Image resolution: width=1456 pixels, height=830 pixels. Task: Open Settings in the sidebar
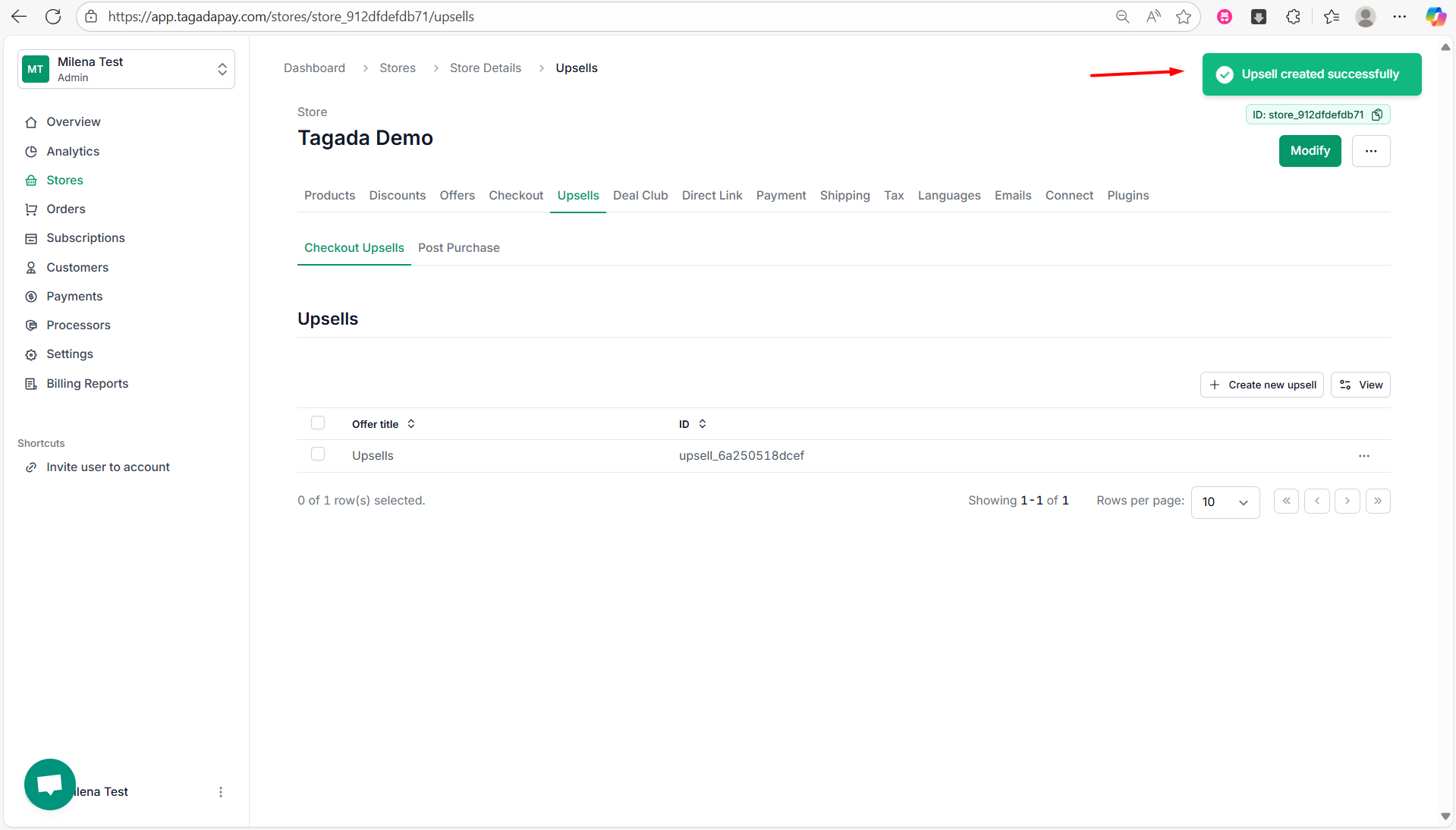point(69,354)
